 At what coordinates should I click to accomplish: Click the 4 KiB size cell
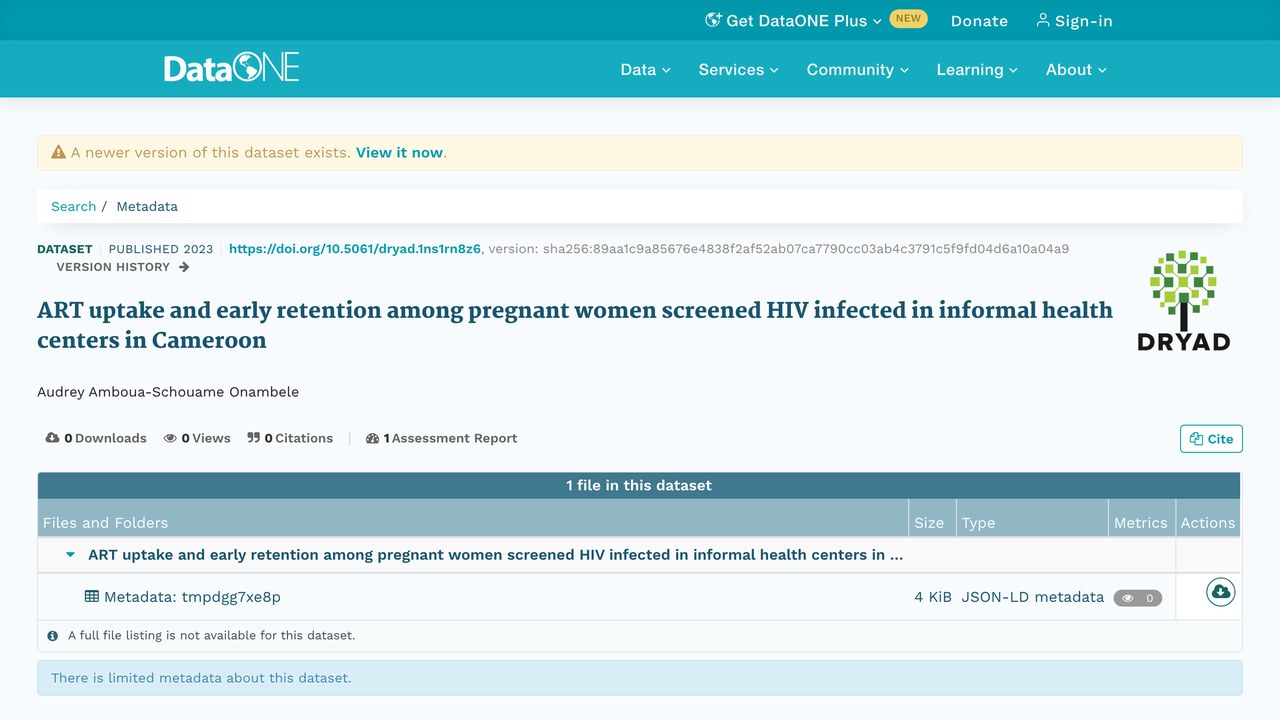pos(933,597)
